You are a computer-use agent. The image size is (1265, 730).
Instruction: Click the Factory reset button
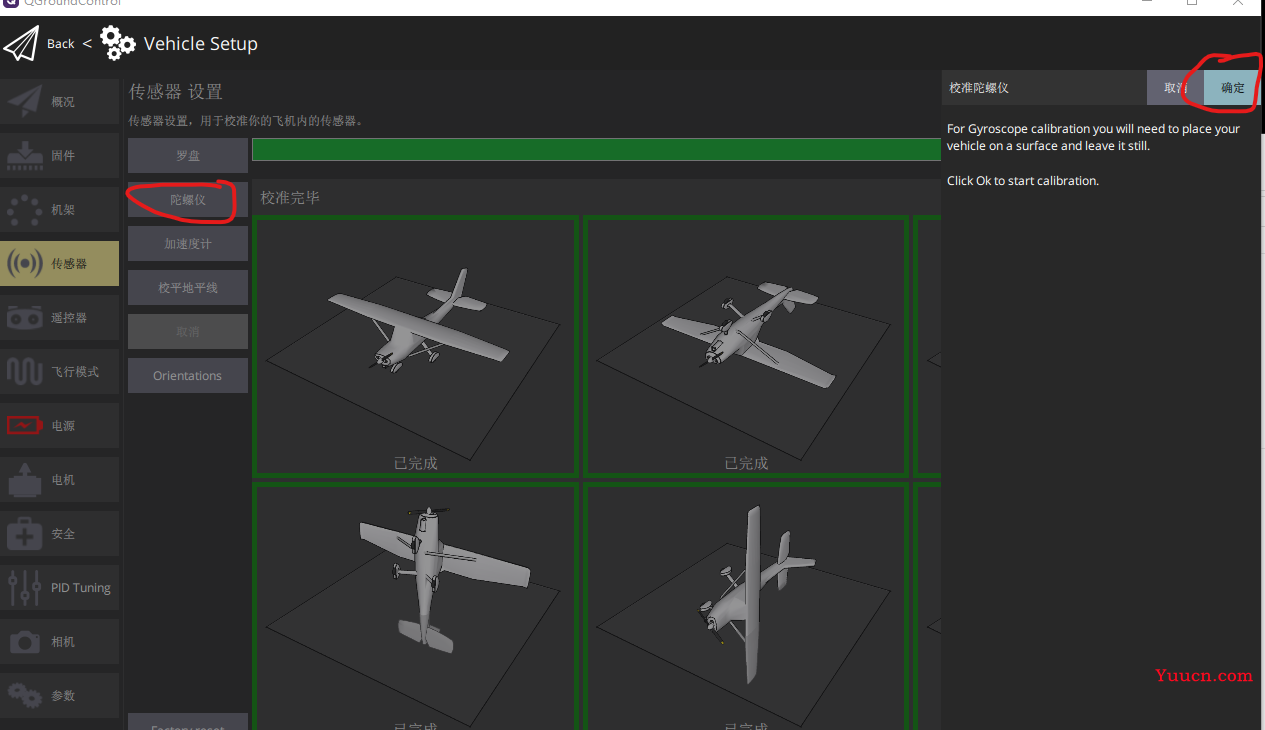[x=188, y=722]
